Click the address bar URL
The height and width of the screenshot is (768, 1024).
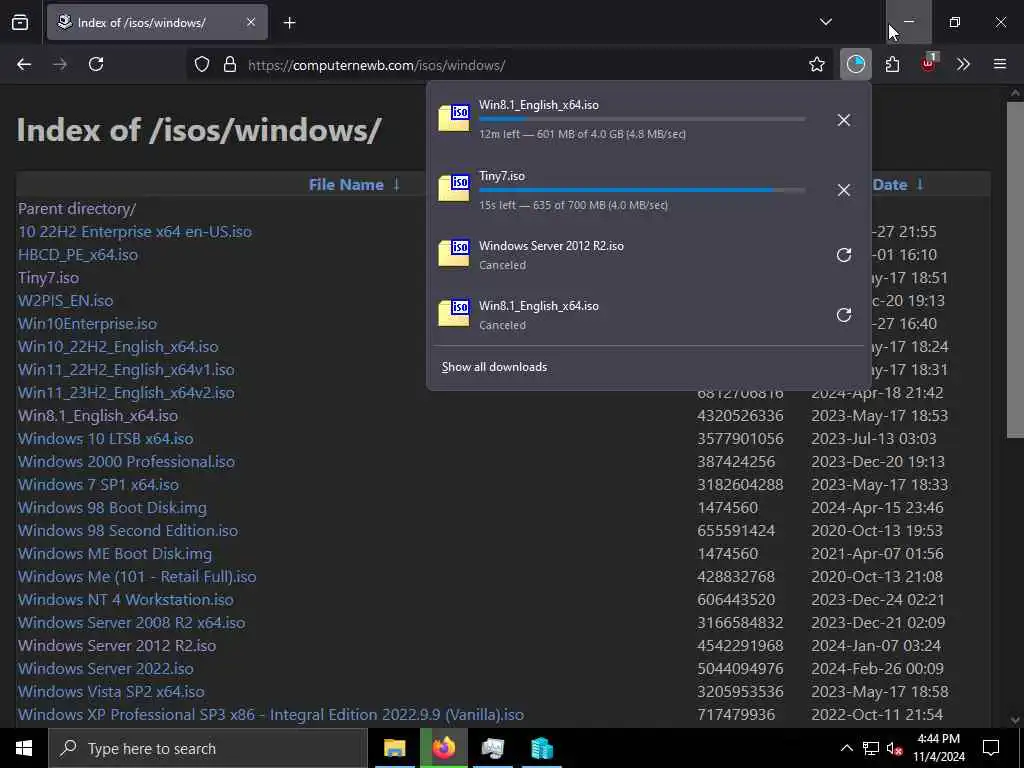point(376,65)
